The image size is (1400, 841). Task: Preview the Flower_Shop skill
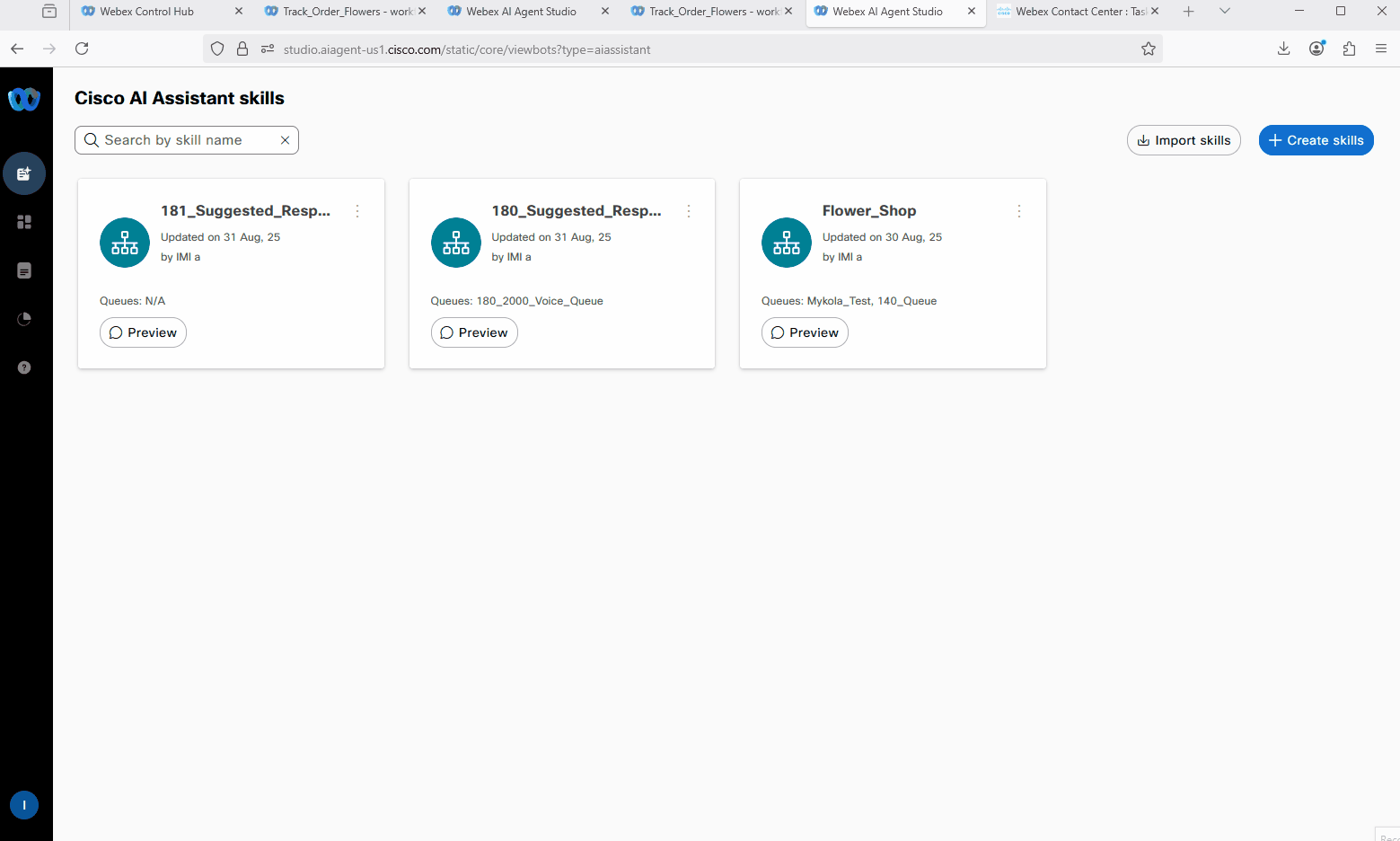click(x=805, y=332)
